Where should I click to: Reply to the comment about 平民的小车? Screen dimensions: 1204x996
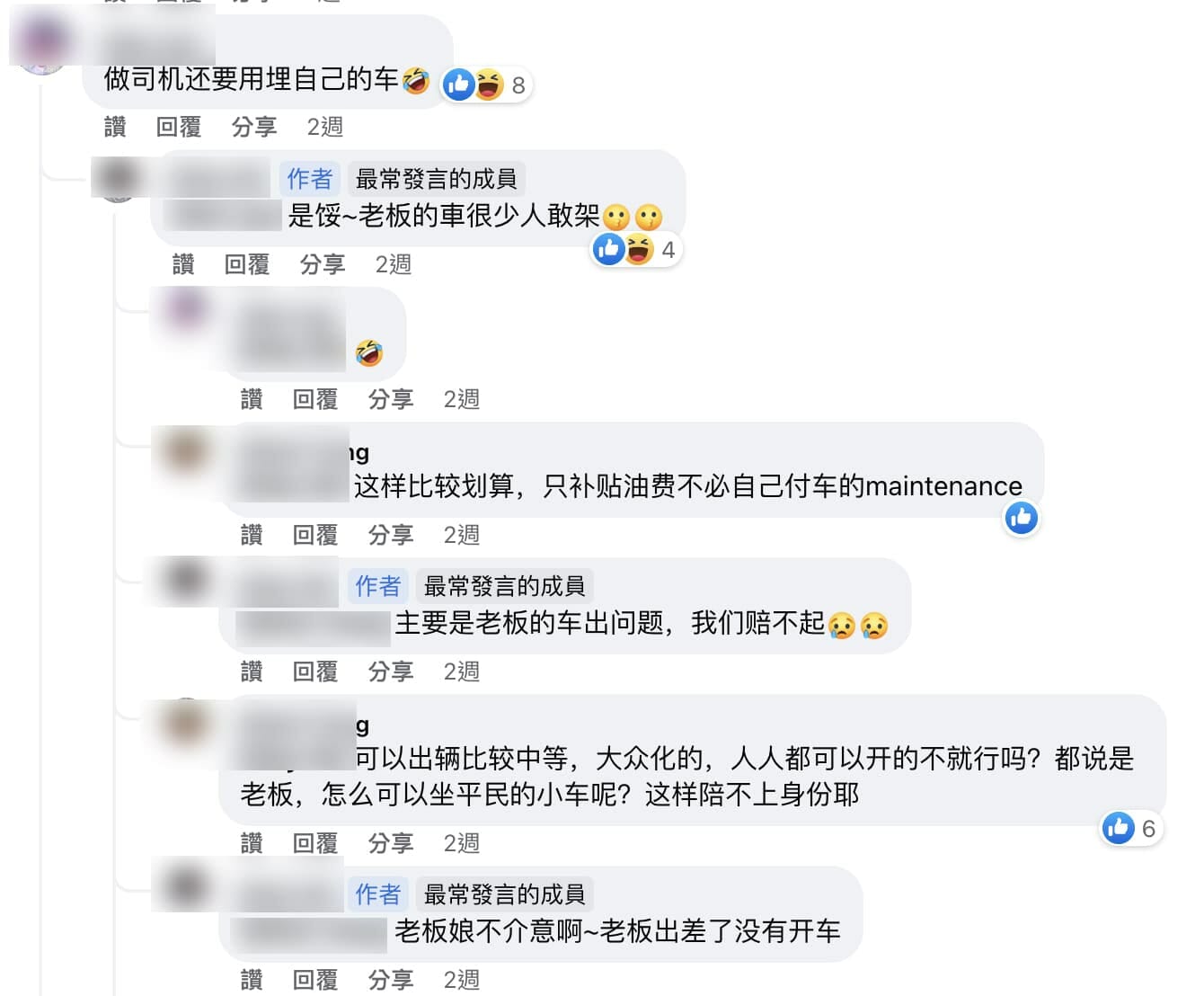pyautogui.click(x=315, y=843)
